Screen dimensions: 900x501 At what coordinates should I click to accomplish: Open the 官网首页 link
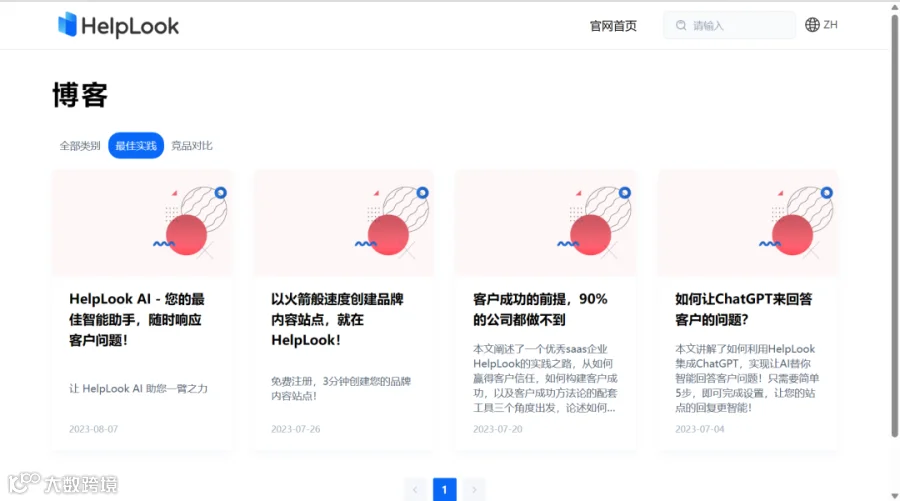[x=613, y=26]
